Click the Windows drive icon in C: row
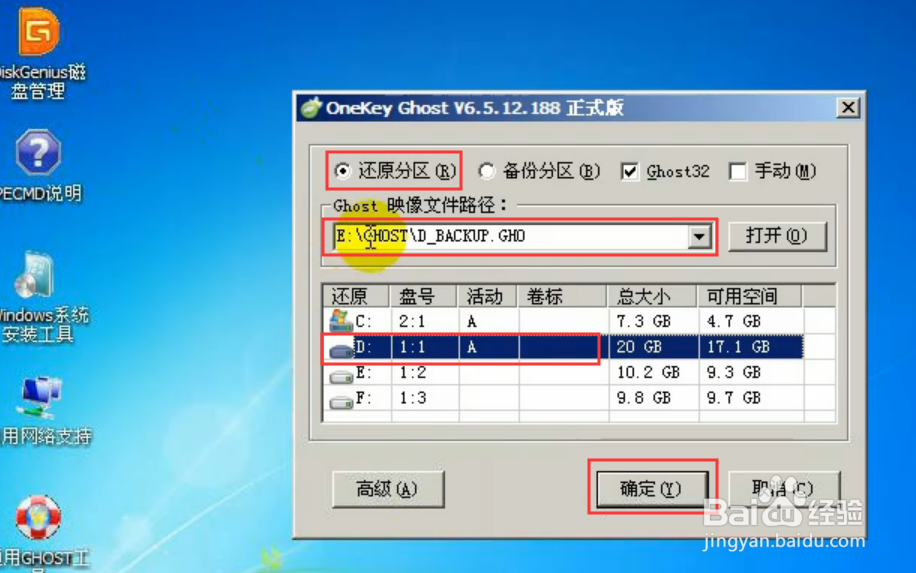Viewport: 916px width, 573px height. point(341,321)
